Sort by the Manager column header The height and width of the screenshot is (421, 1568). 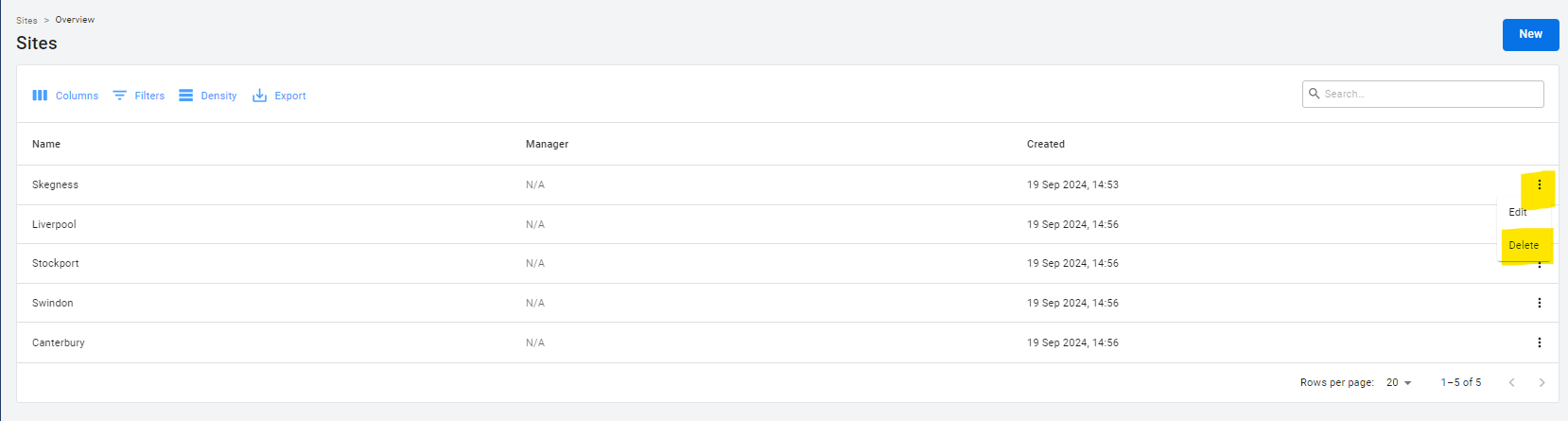[x=547, y=144]
